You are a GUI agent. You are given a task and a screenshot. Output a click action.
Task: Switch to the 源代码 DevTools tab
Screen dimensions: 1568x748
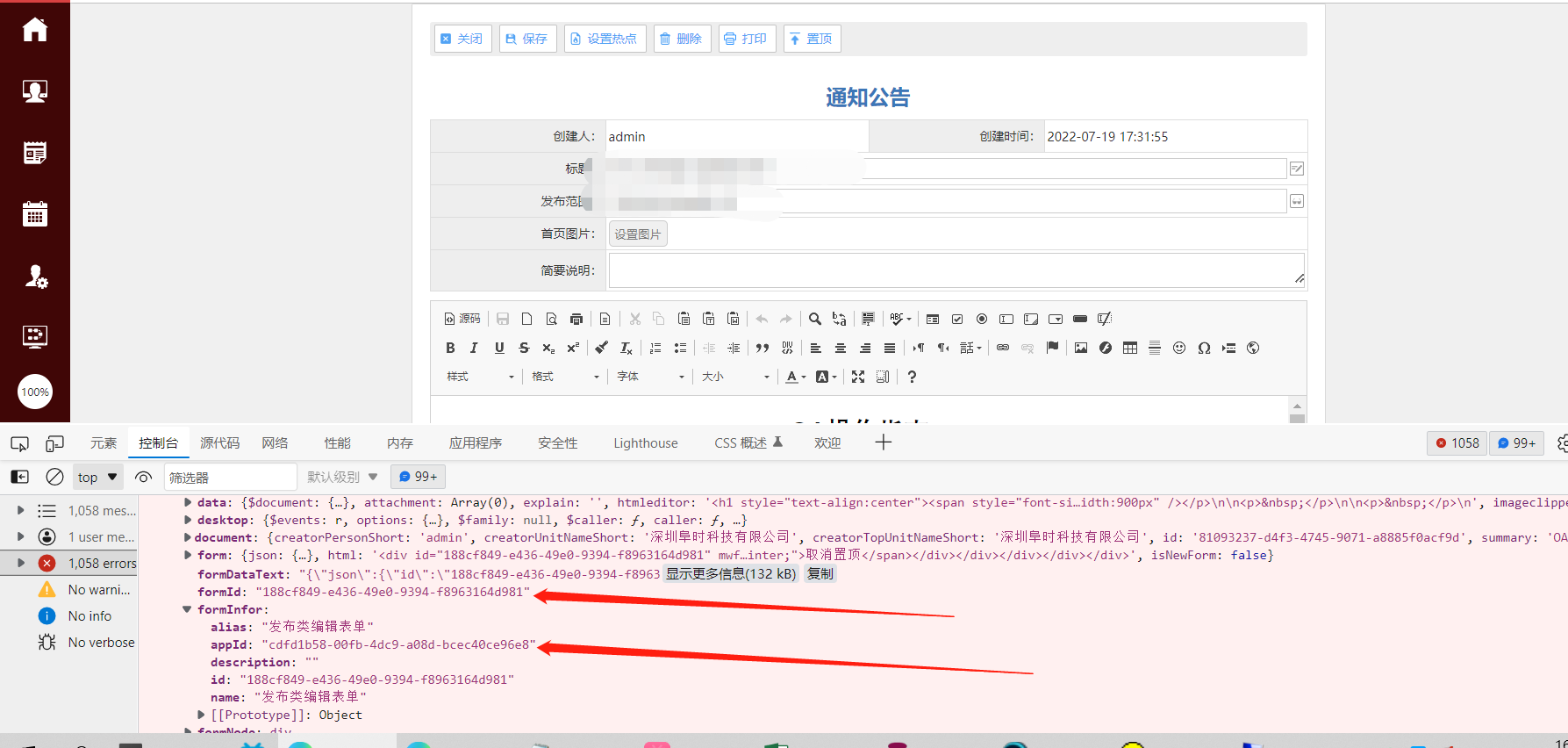pos(219,443)
